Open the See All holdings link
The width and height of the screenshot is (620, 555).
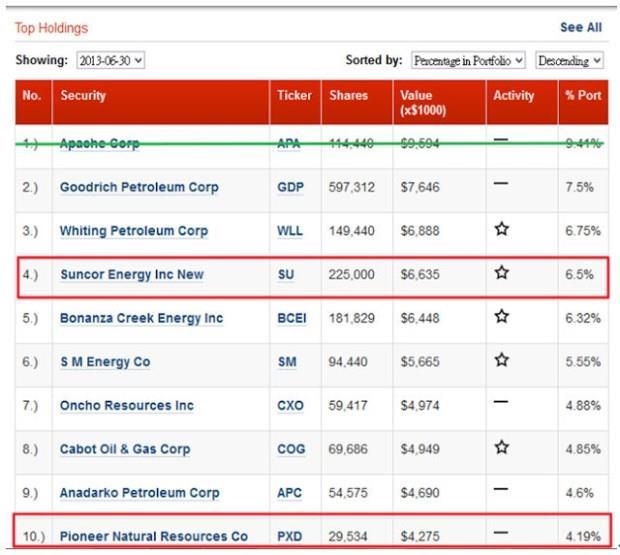581,27
